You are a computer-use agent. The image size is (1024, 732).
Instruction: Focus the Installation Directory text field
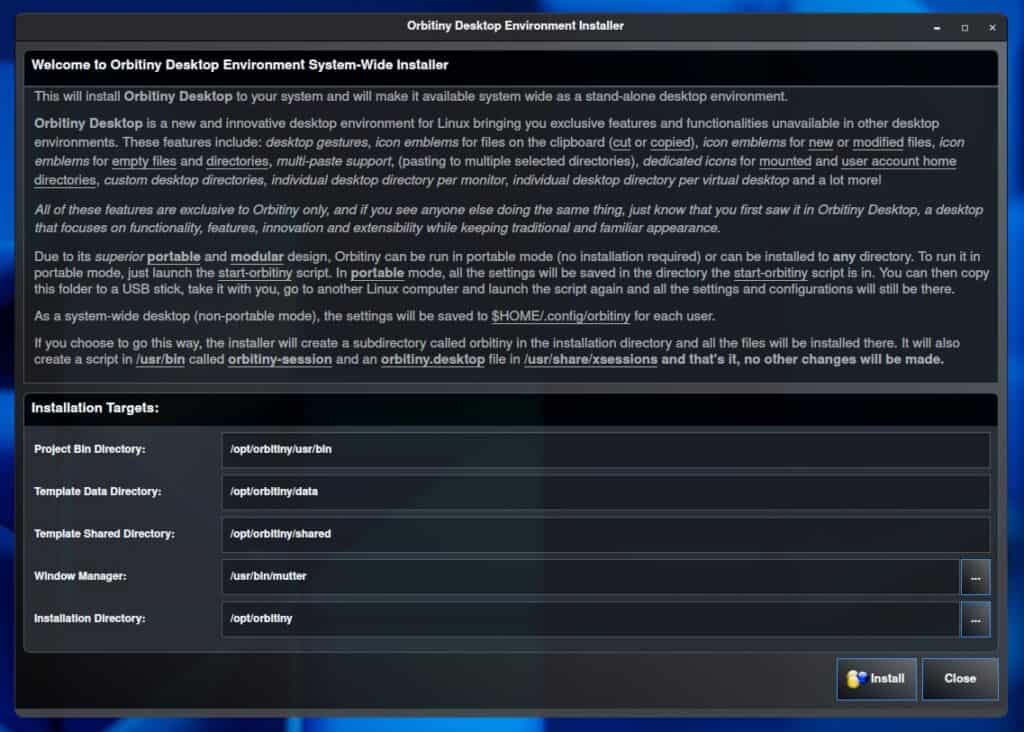click(590, 619)
